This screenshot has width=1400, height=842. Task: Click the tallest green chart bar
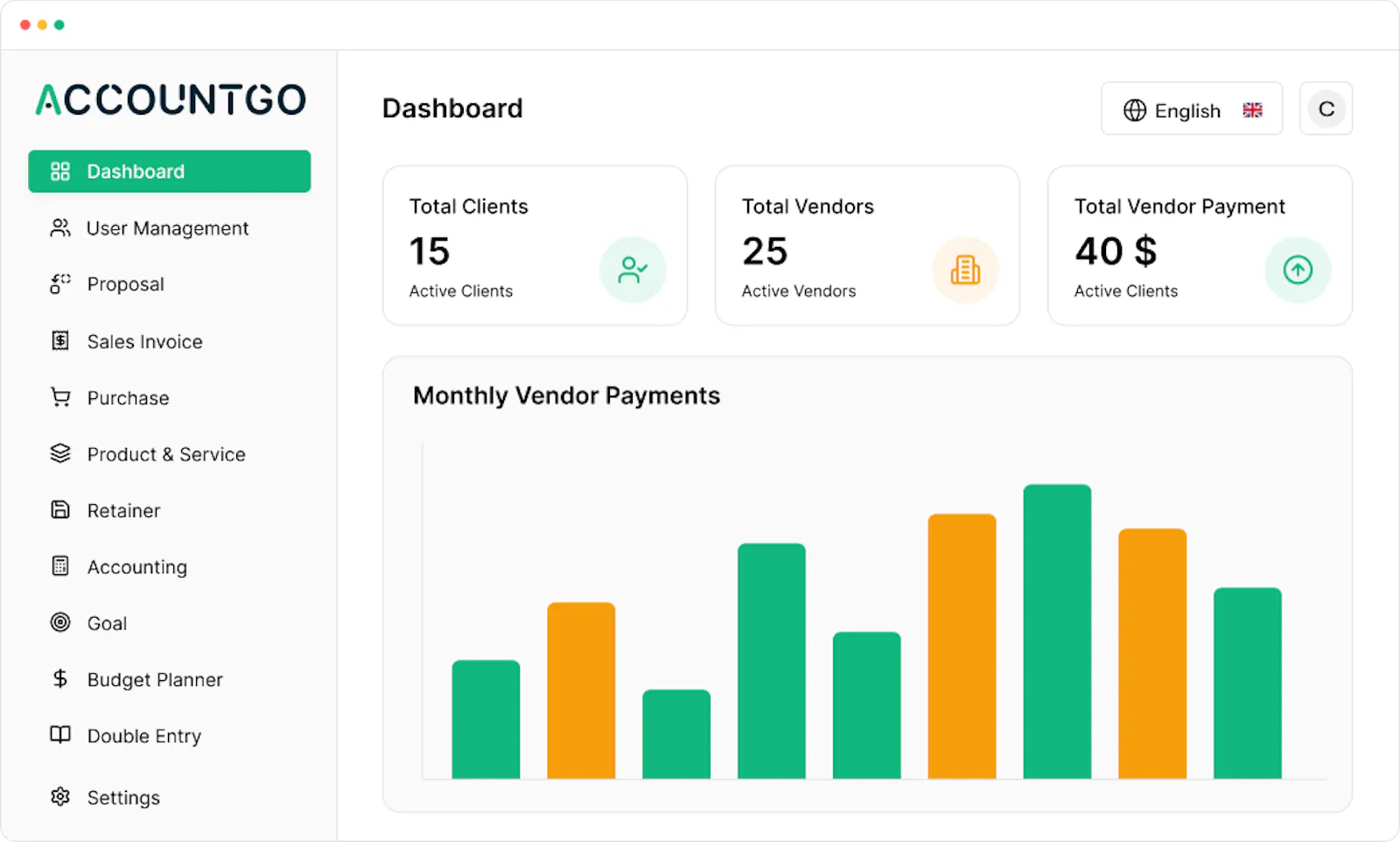click(1057, 631)
